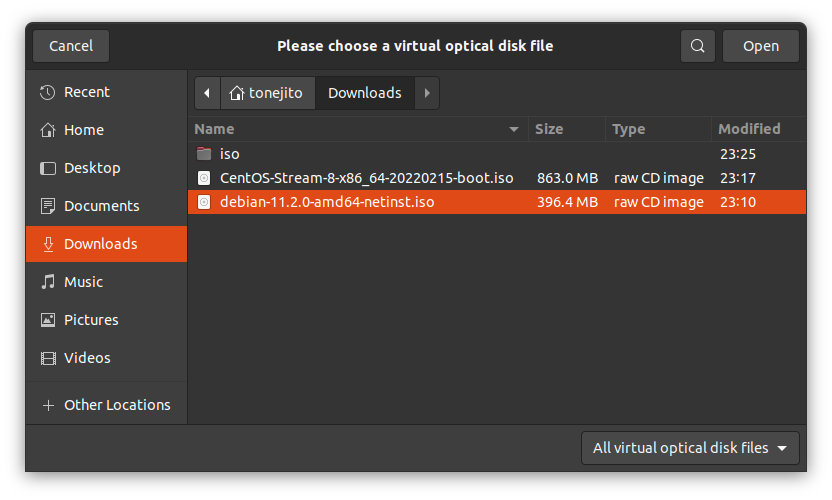Image resolution: width=832 pixels, height=500 pixels.
Task: Click the Documents icon in sidebar
Action: pyautogui.click(x=47, y=206)
